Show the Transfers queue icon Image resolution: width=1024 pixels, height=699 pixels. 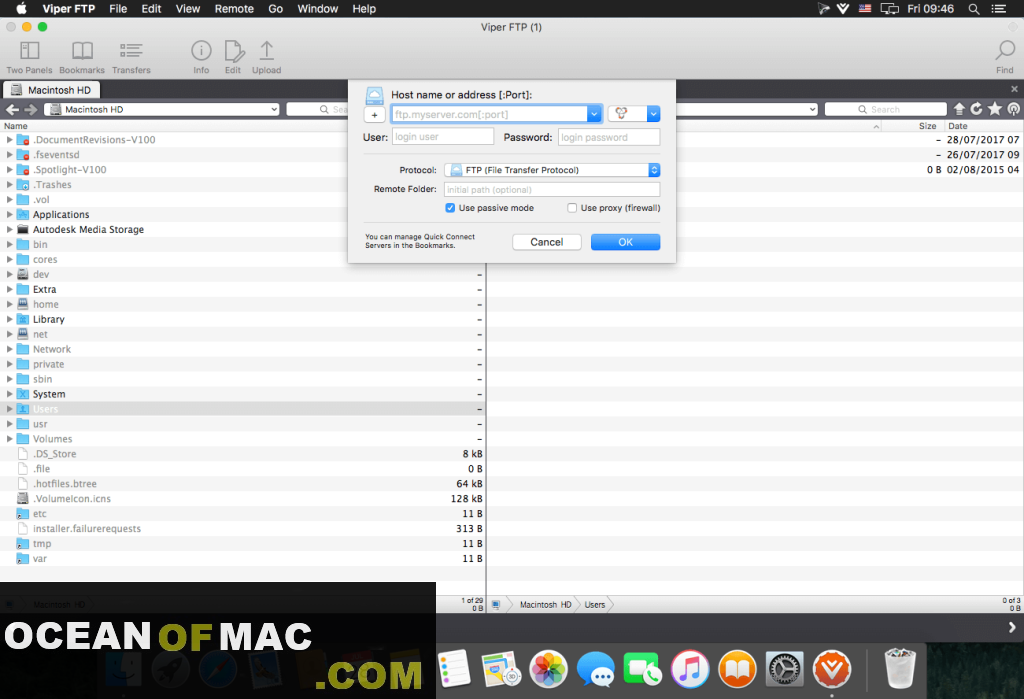(131, 51)
